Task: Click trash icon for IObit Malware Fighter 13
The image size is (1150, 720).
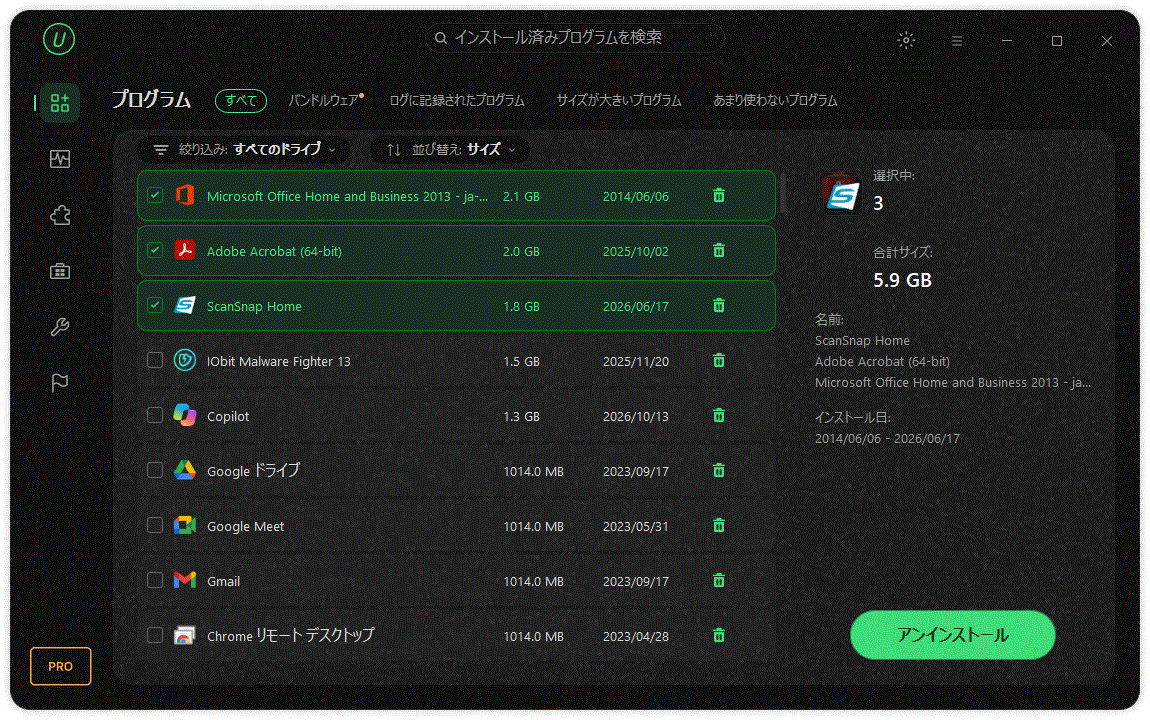Action: (719, 361)
